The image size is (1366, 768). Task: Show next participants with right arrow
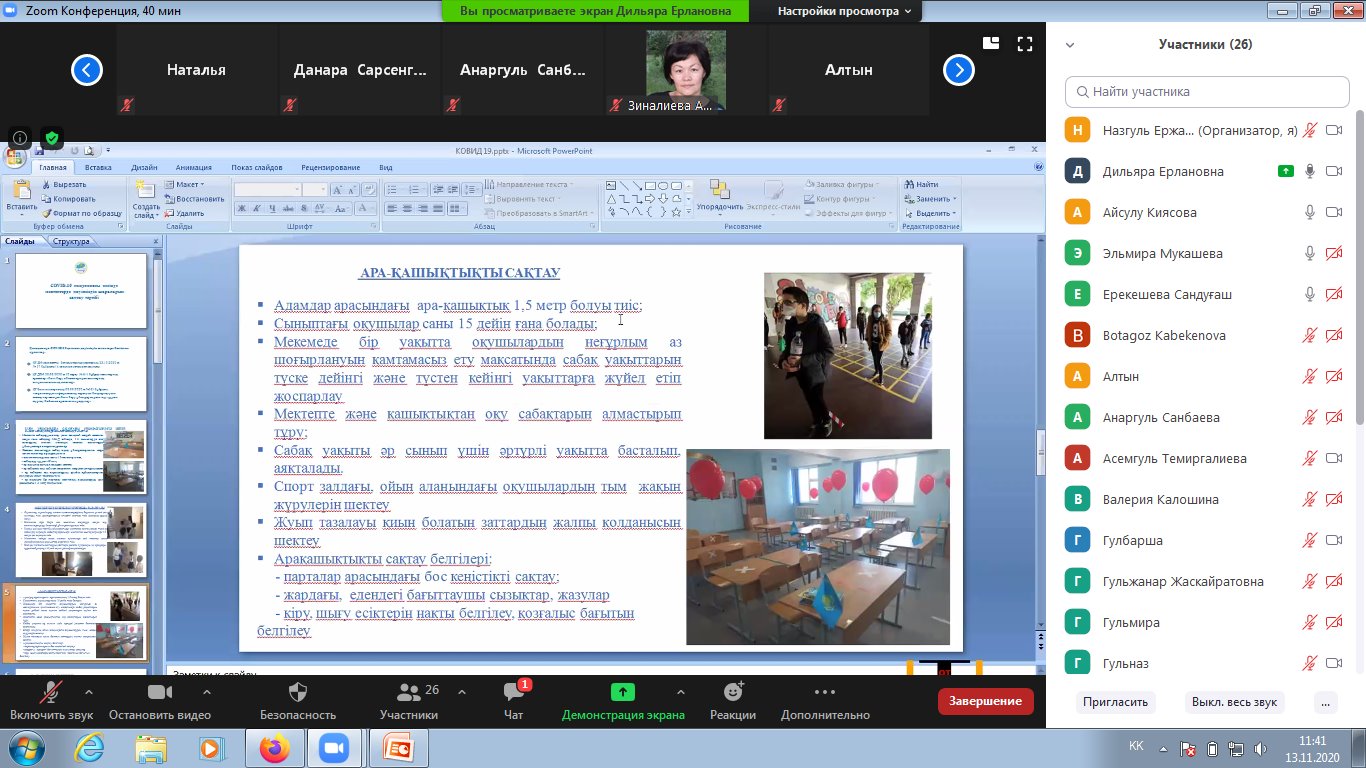(x=959, y=70)
